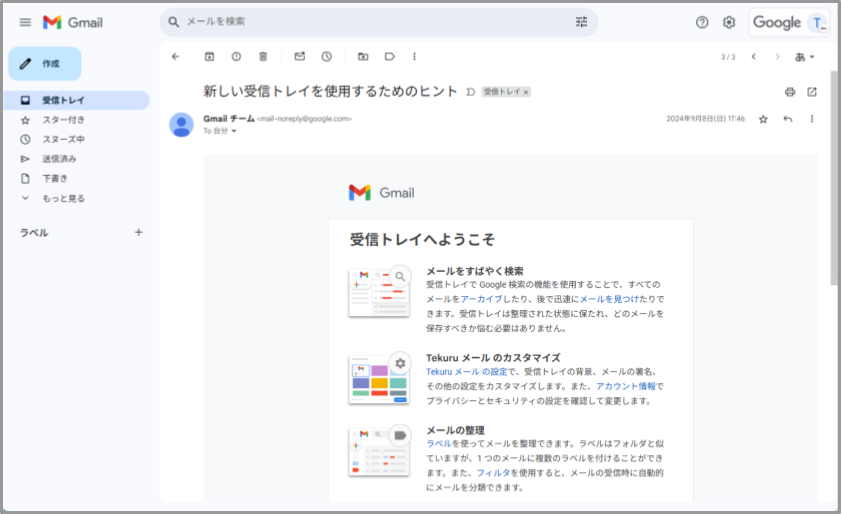Image resolution: width=842 pixels, height=514 pixels.
Task: Toggle the importance marker beside subject
Action: [470, 92]
